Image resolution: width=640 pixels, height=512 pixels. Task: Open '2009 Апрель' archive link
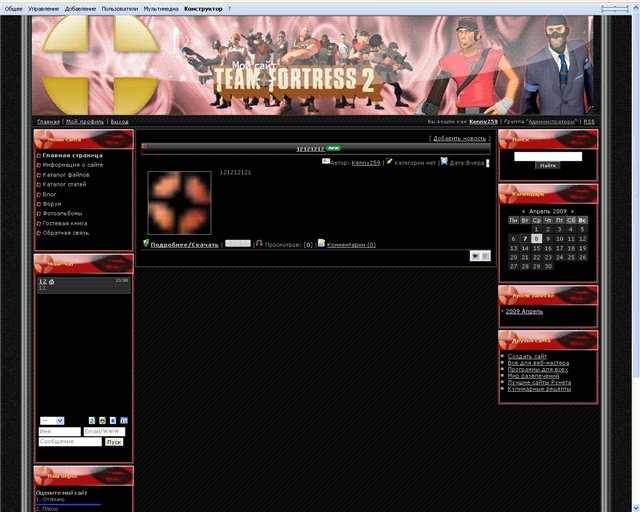pos(524,312)
